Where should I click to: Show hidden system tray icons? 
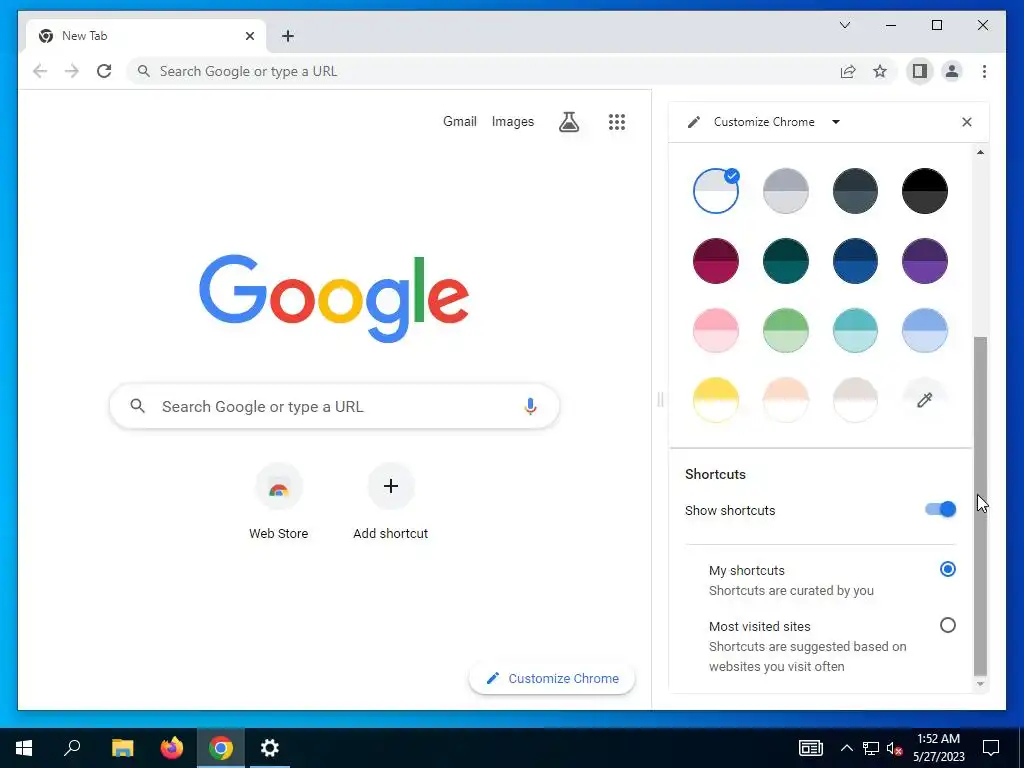point(846,748)
